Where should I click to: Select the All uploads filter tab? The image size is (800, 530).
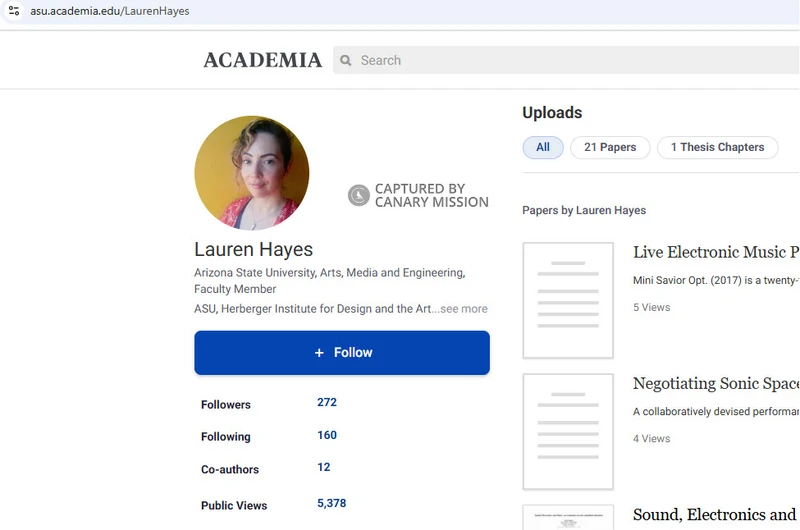(543, 147)
